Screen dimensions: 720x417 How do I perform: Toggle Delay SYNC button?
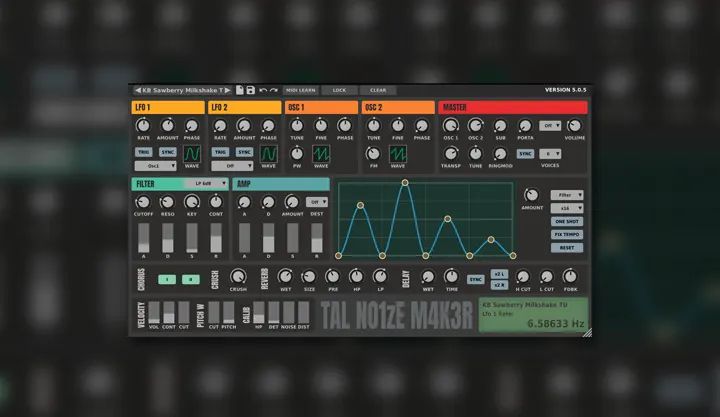click(476, 279)
